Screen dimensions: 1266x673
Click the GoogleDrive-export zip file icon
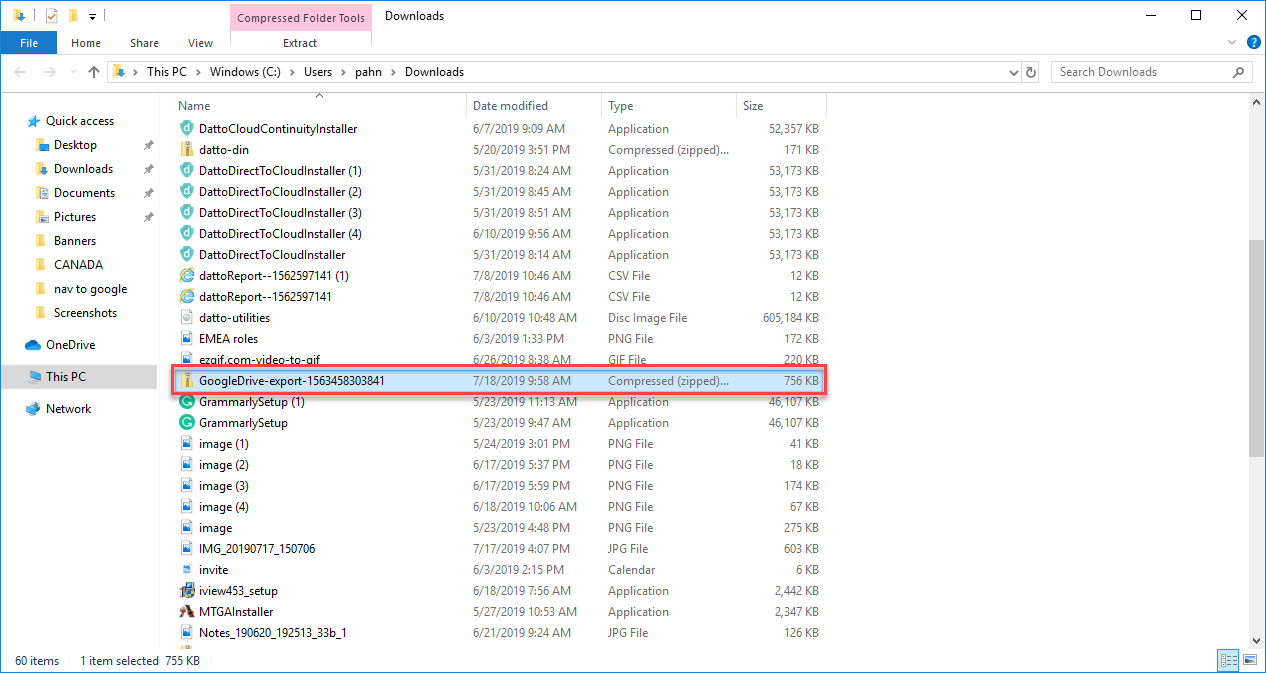click(x=186, y=381)
